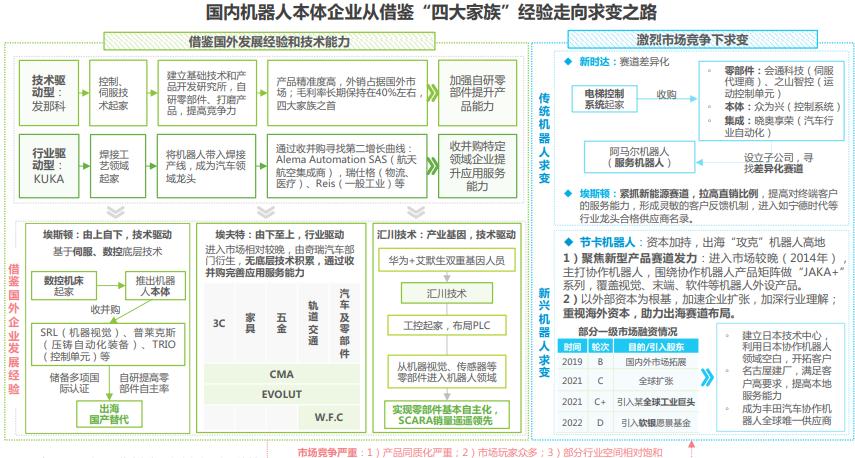Screen dimensions: 855x458
Task: Click the box 电梯控制系统起家
Action: (604, 99)
